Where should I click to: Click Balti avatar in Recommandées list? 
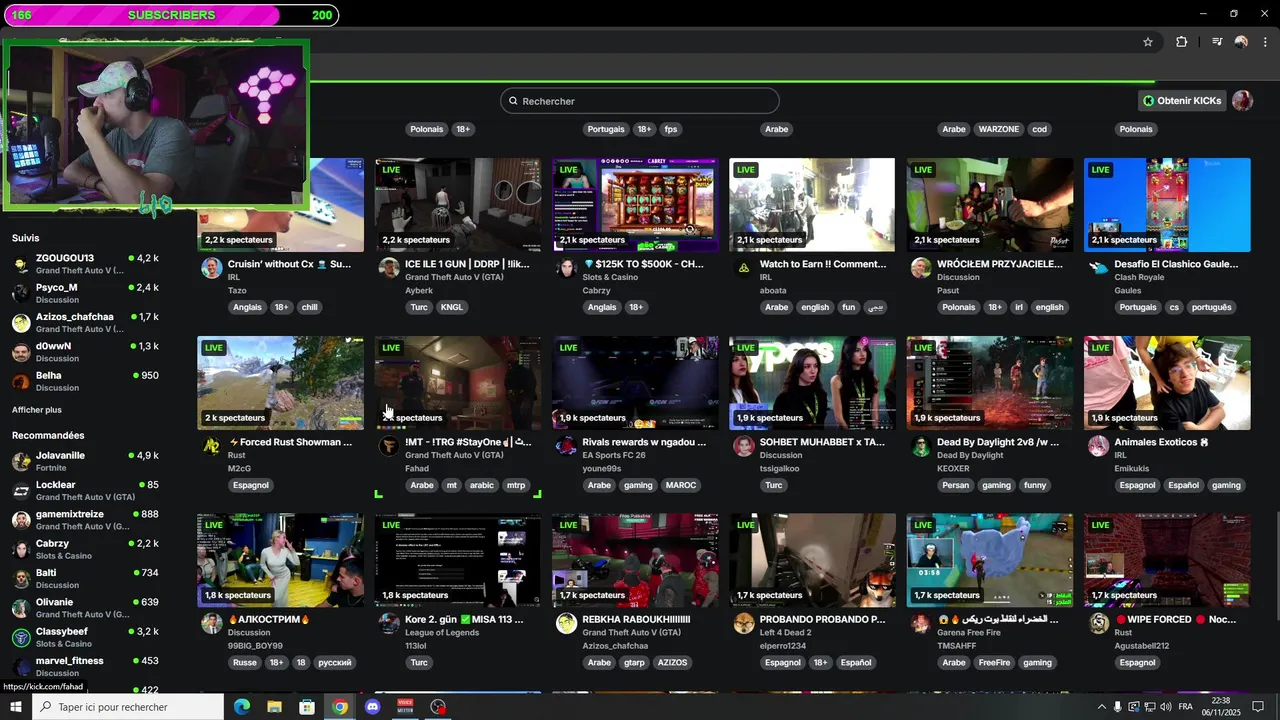[21, 579]
